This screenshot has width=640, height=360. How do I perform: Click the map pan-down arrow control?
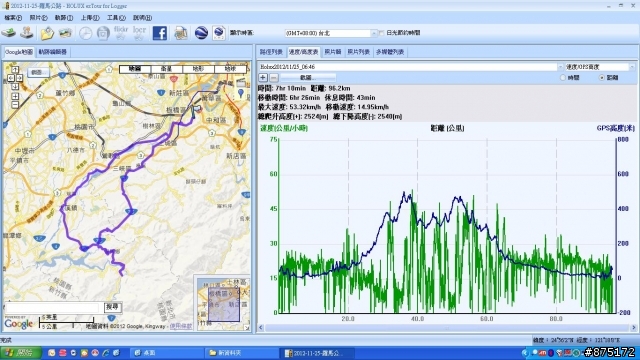tap(15, 86)
